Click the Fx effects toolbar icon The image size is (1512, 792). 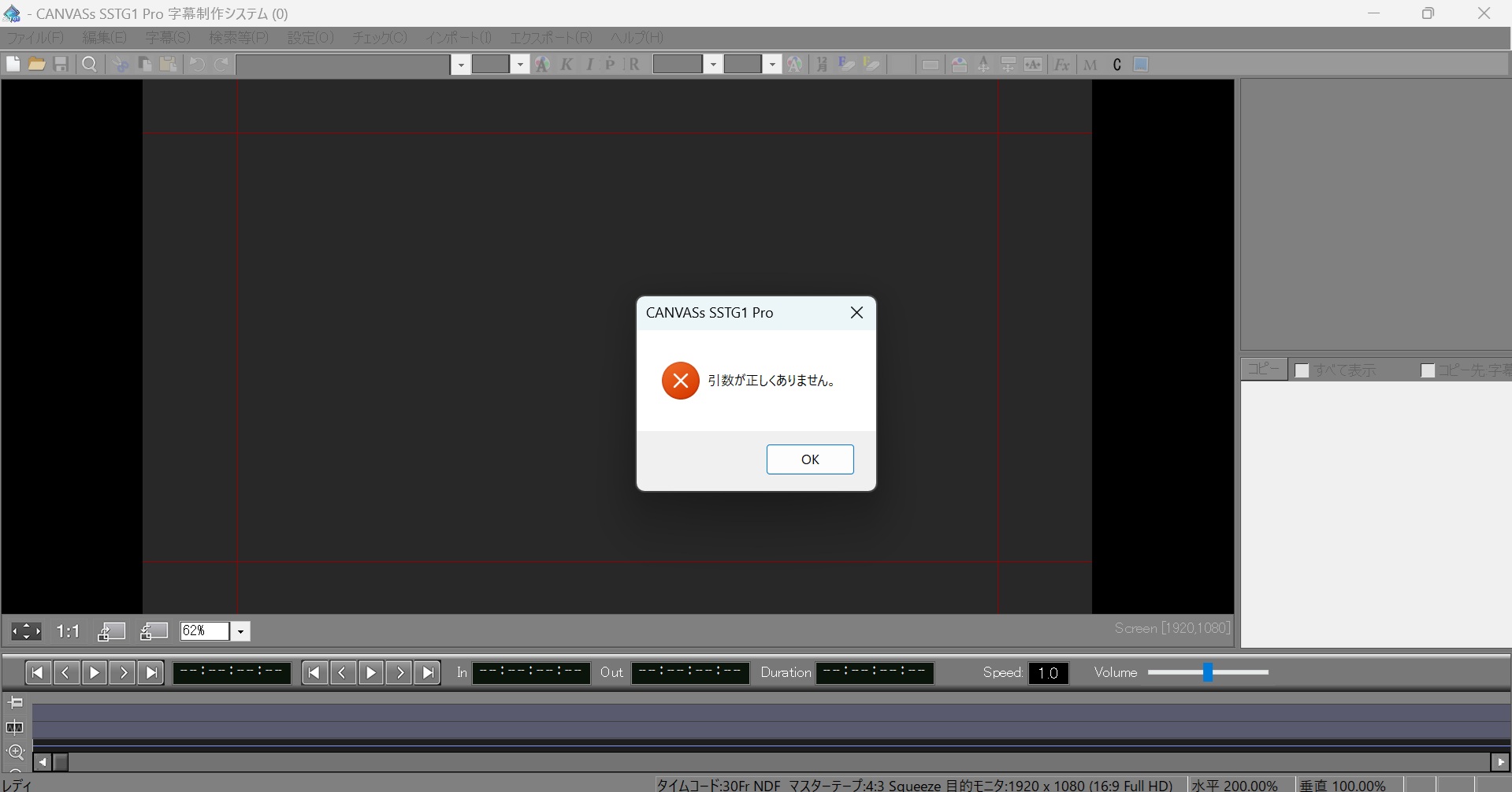click(1061, 65)
